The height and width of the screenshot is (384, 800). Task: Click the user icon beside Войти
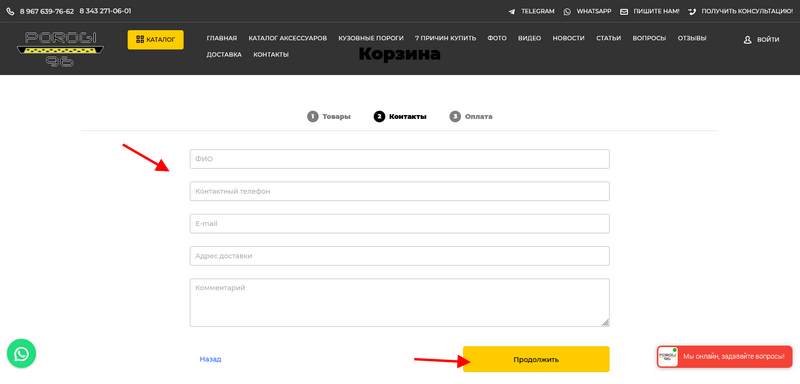click(748, 40)
